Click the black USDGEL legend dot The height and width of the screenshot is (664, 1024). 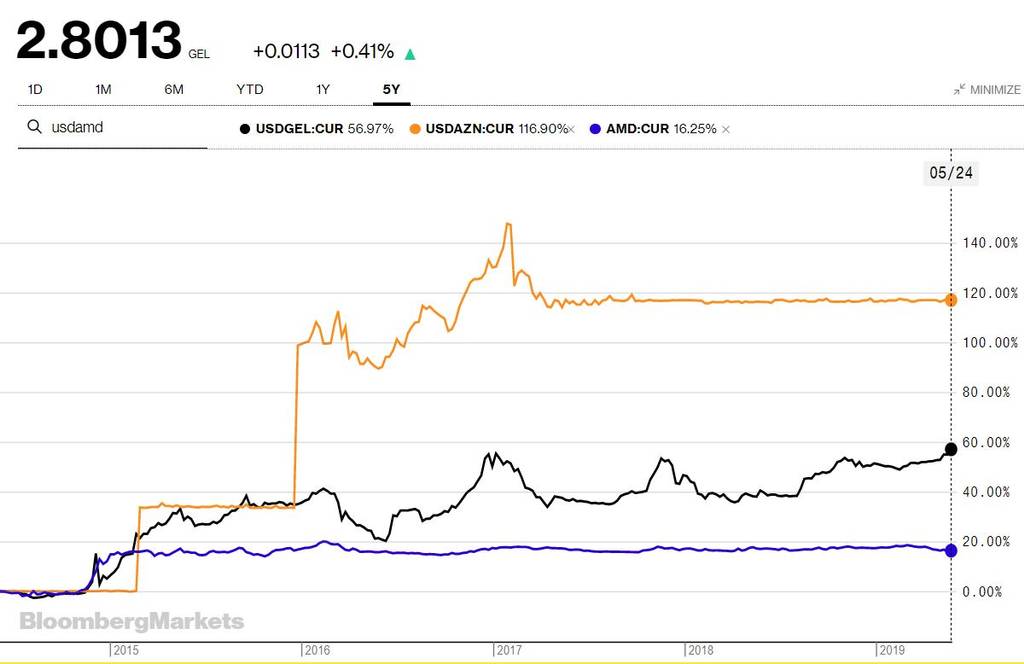tap(245, 129)
